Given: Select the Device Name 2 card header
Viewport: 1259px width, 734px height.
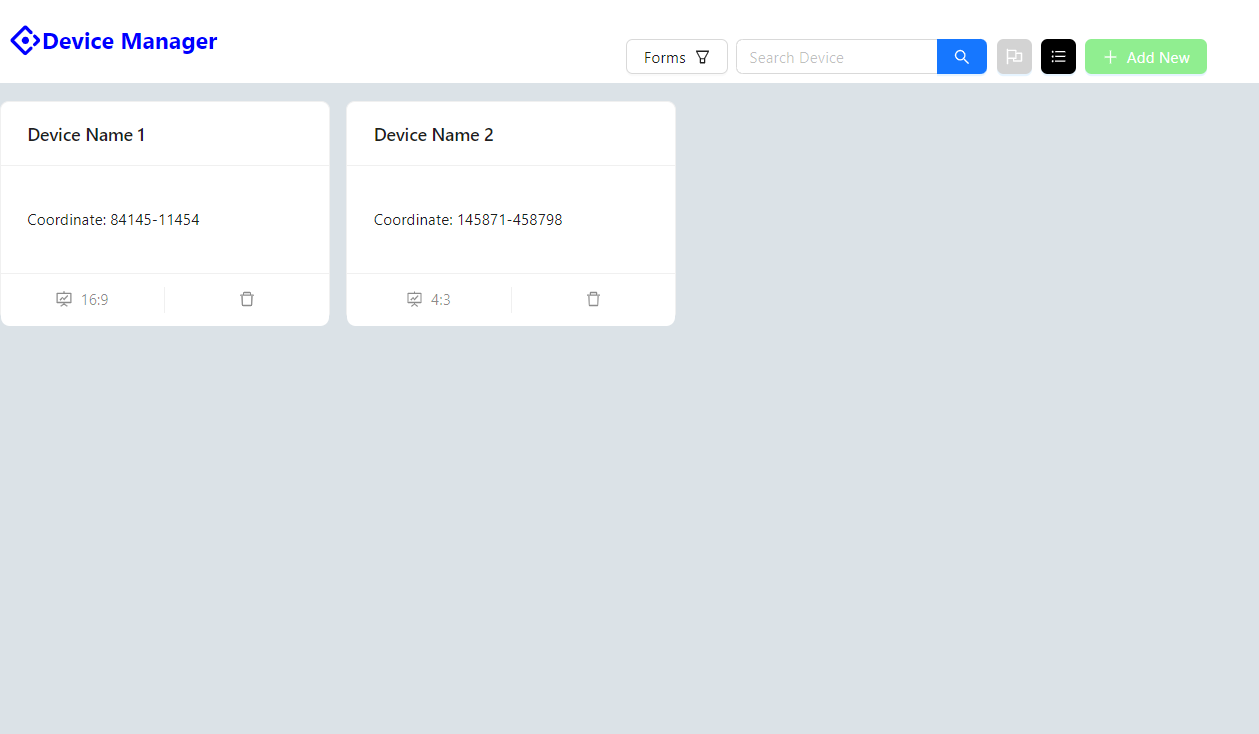Looking at the screenshot, I should click(x=433, y=134).
